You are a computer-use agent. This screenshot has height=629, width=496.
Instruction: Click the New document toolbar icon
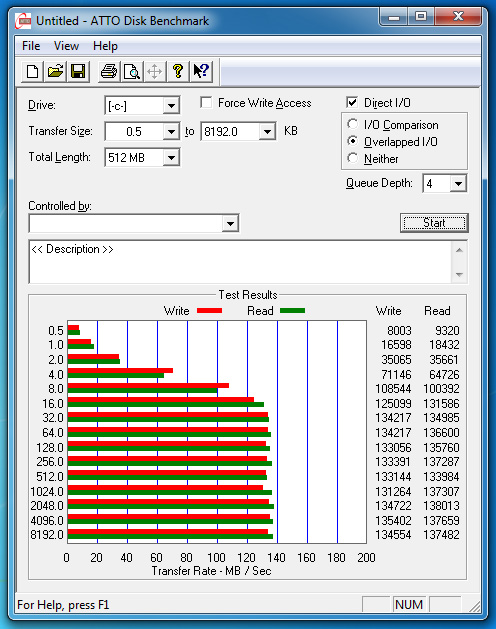[32, 72]
